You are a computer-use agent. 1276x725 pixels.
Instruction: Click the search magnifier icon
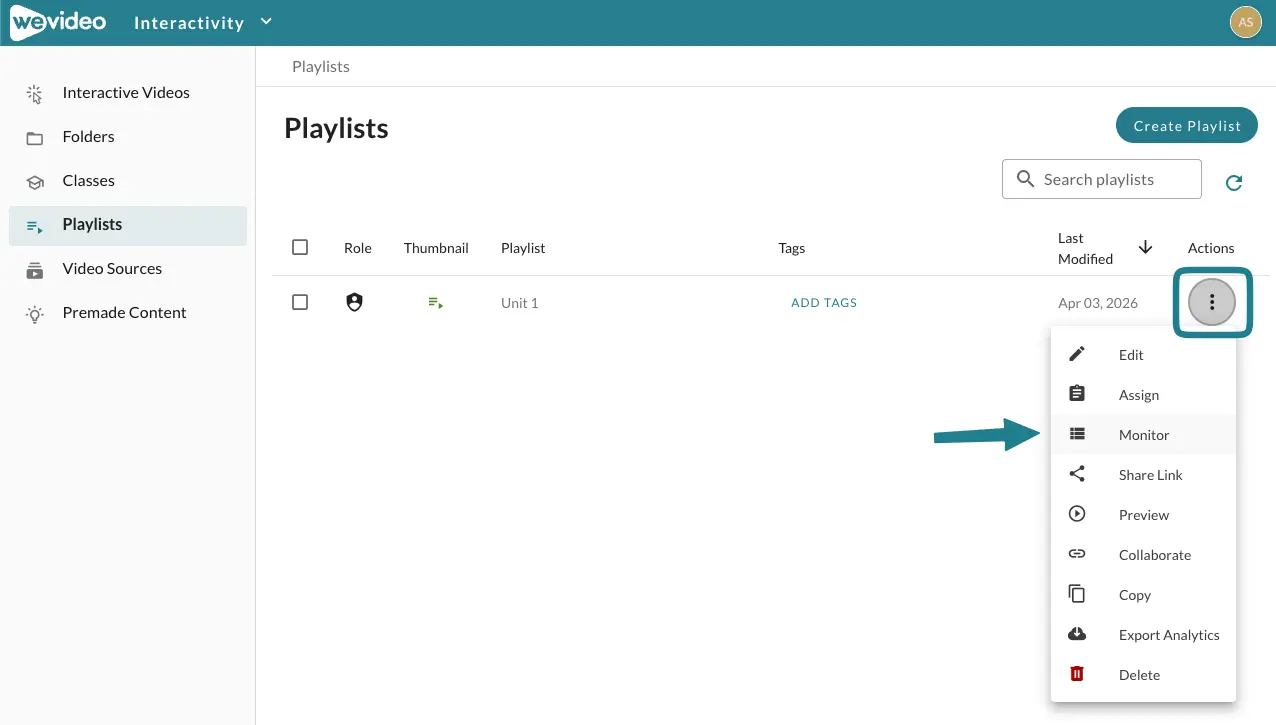coord(1025,179)
